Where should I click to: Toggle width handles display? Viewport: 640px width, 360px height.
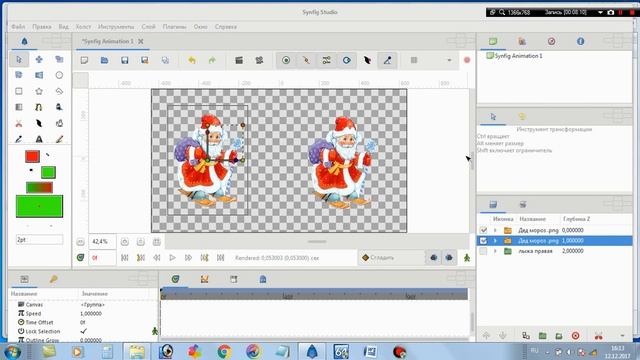point(367,60)
